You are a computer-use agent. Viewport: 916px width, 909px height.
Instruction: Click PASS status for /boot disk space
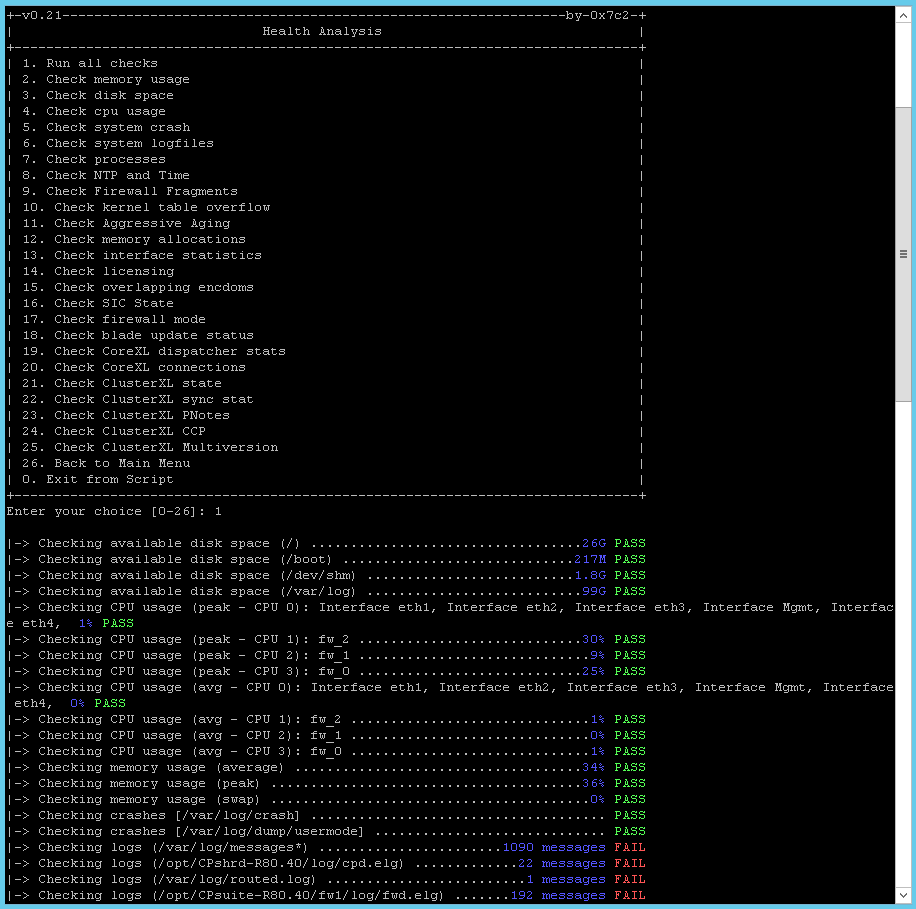(x=630, y=559)
